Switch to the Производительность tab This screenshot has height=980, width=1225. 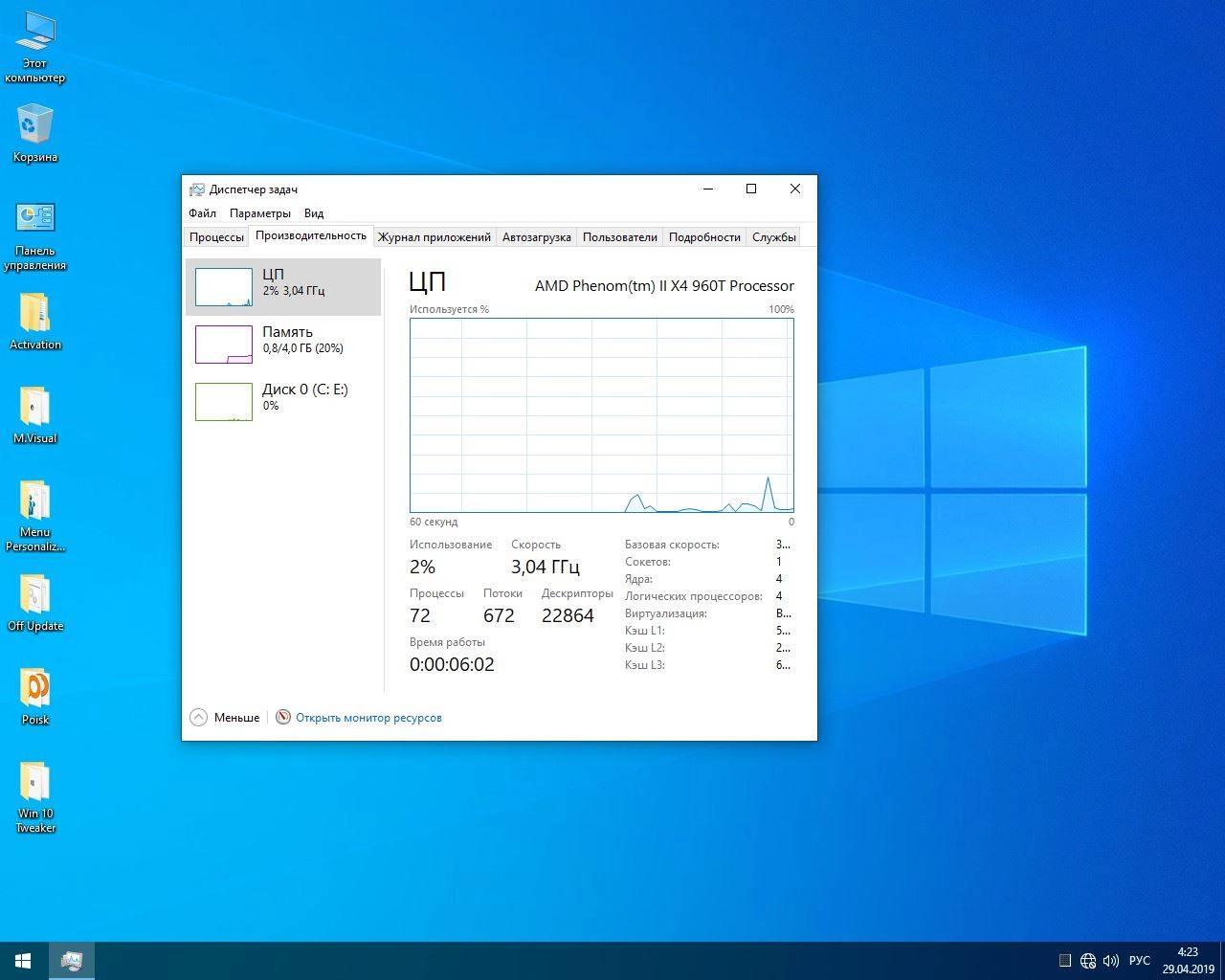coord(311,235)
